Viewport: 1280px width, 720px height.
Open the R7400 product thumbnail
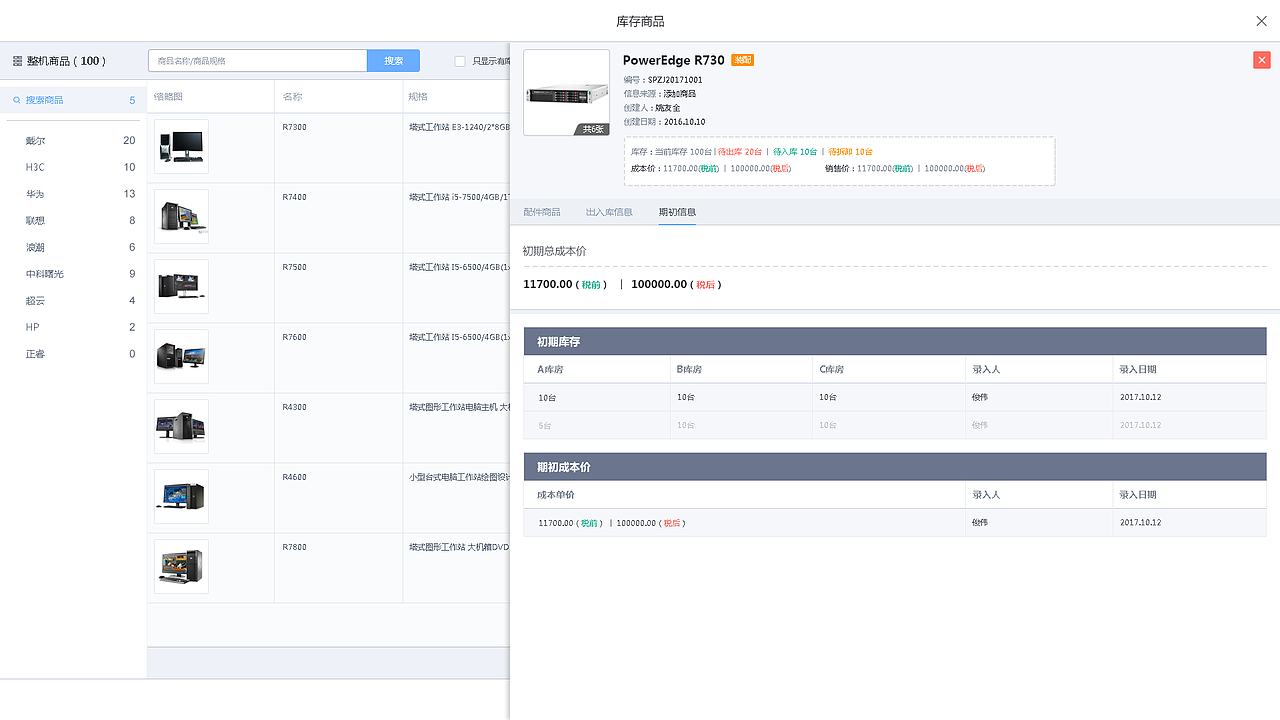(181, 217)
